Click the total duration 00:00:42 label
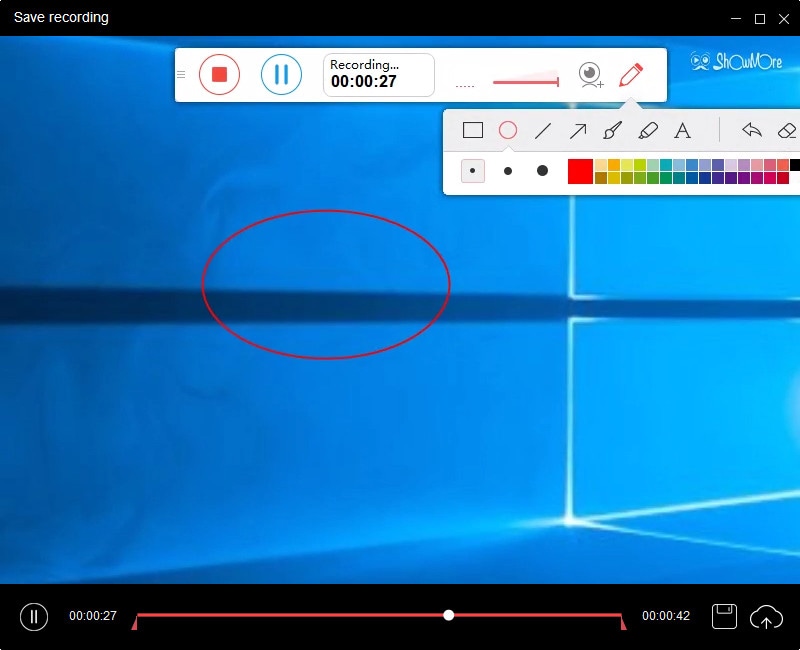 [666, 616]
